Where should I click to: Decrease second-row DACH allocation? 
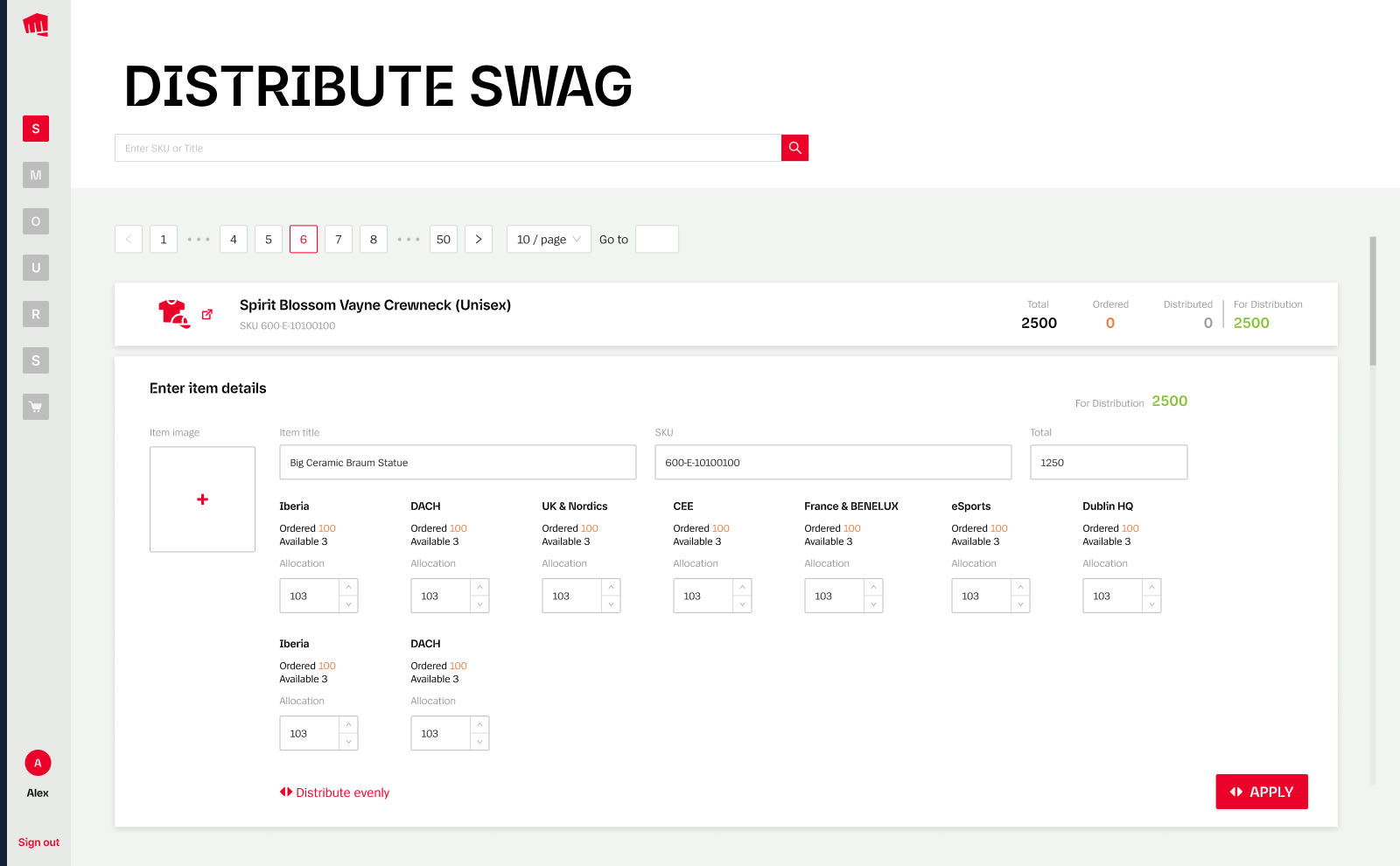coord(479,742)
